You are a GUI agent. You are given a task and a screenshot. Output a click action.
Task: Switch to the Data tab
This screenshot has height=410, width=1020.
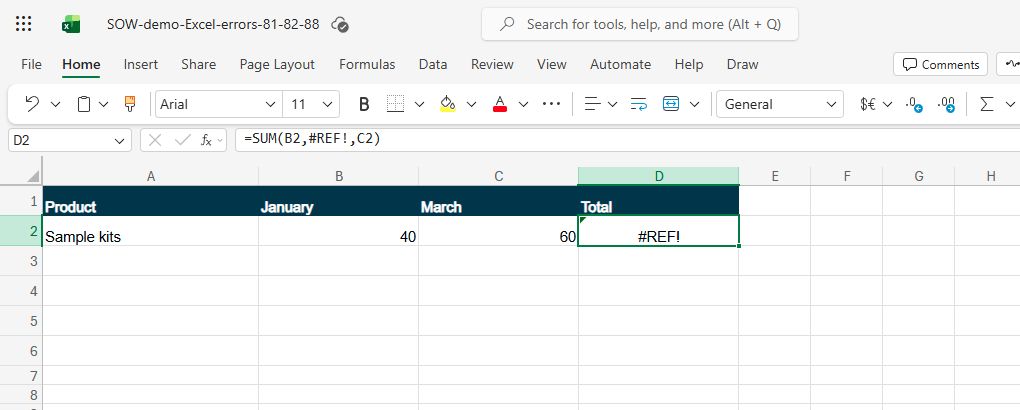[x=433, y=64]
